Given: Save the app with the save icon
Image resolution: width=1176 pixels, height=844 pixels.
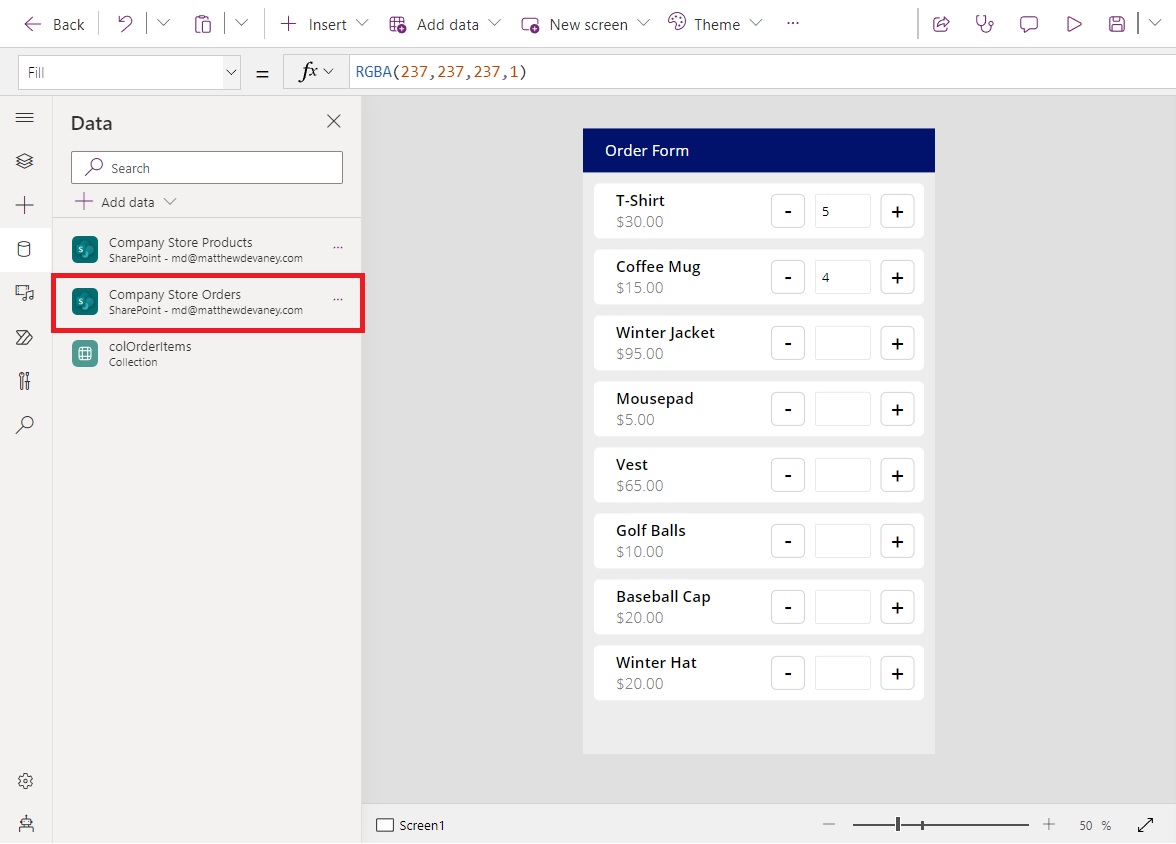Looking at the screenshot, I should 1117,23.
